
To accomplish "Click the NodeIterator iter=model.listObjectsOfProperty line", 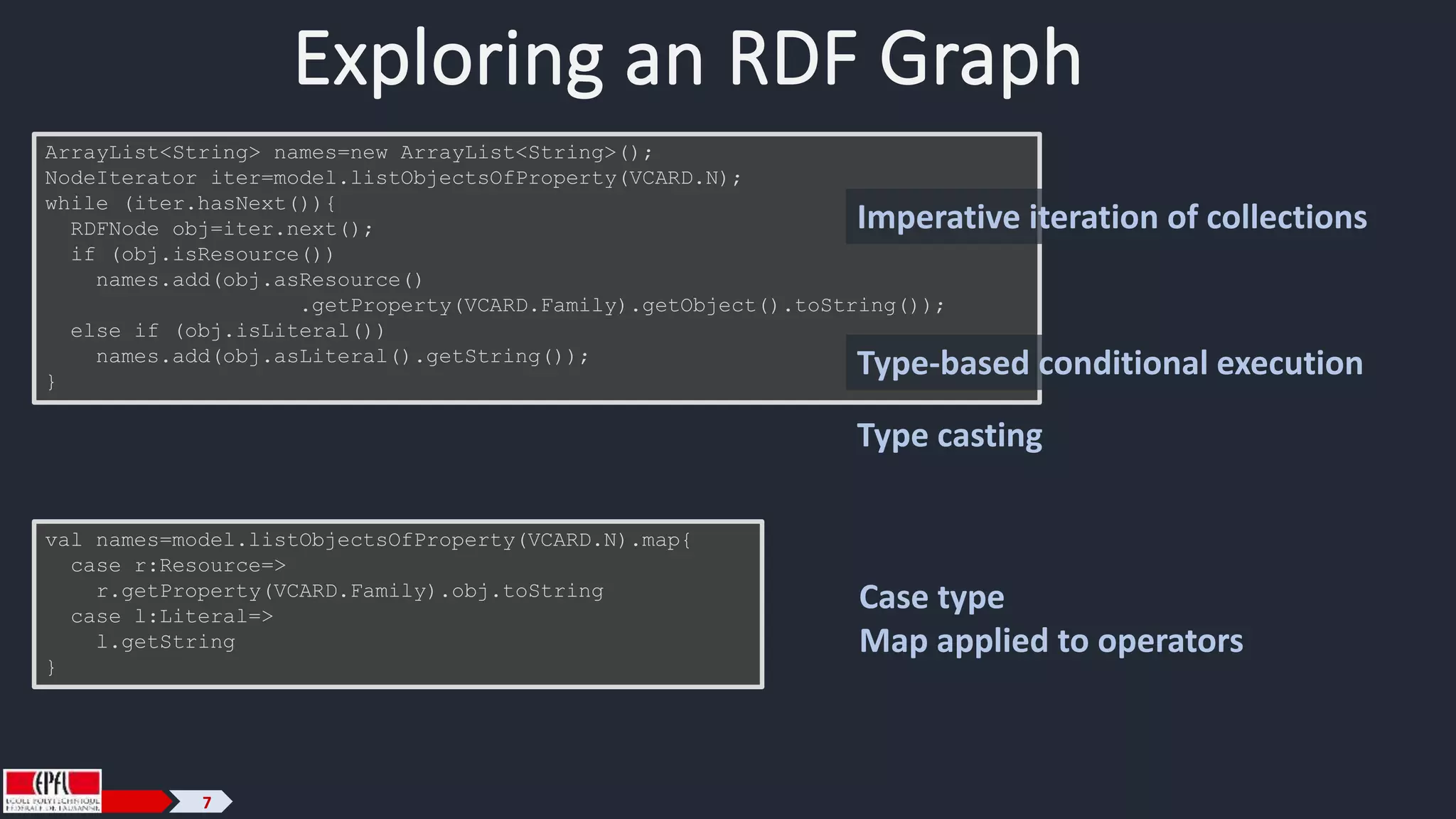I will point(393,178).
